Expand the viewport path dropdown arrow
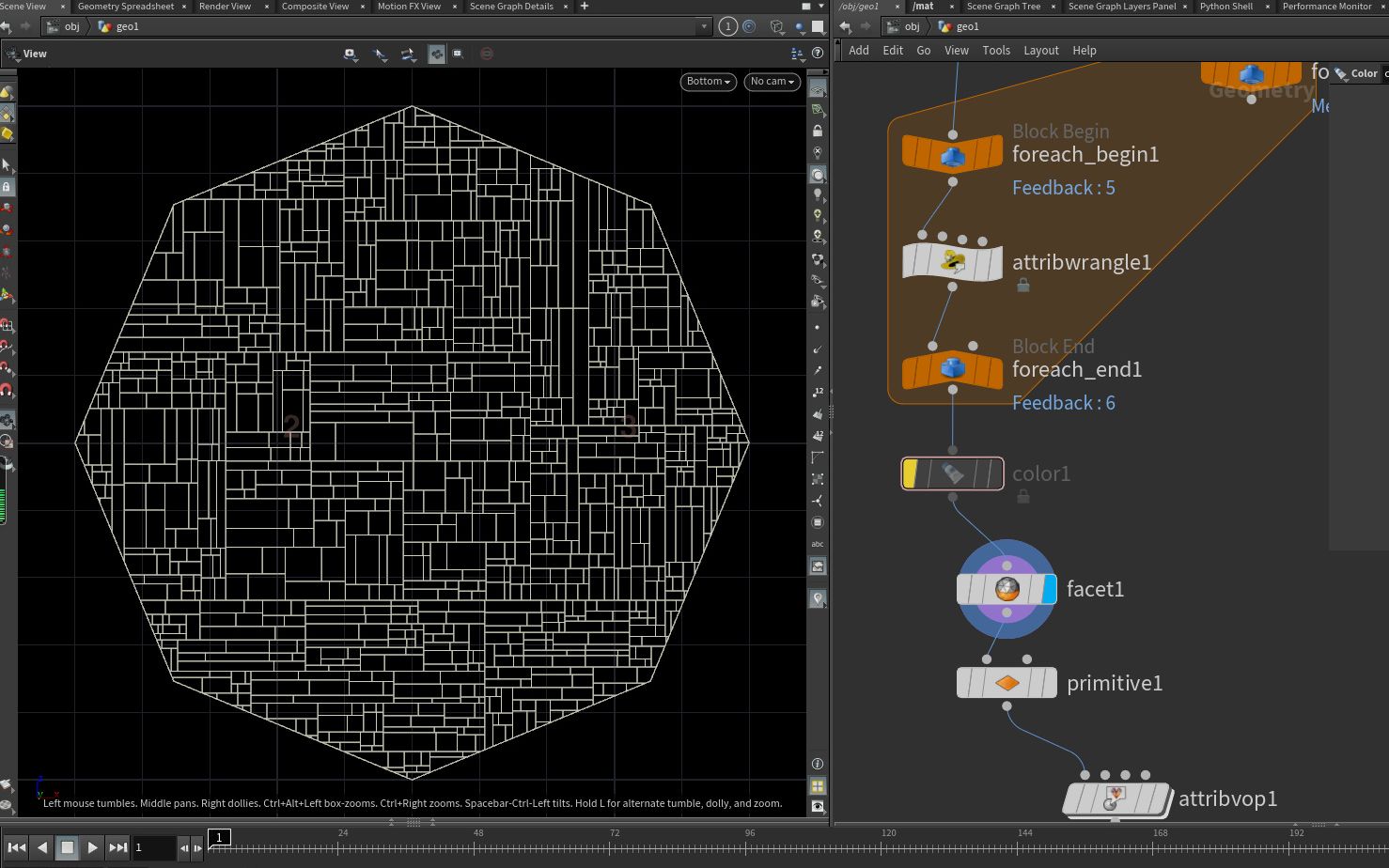 [704, 26]
